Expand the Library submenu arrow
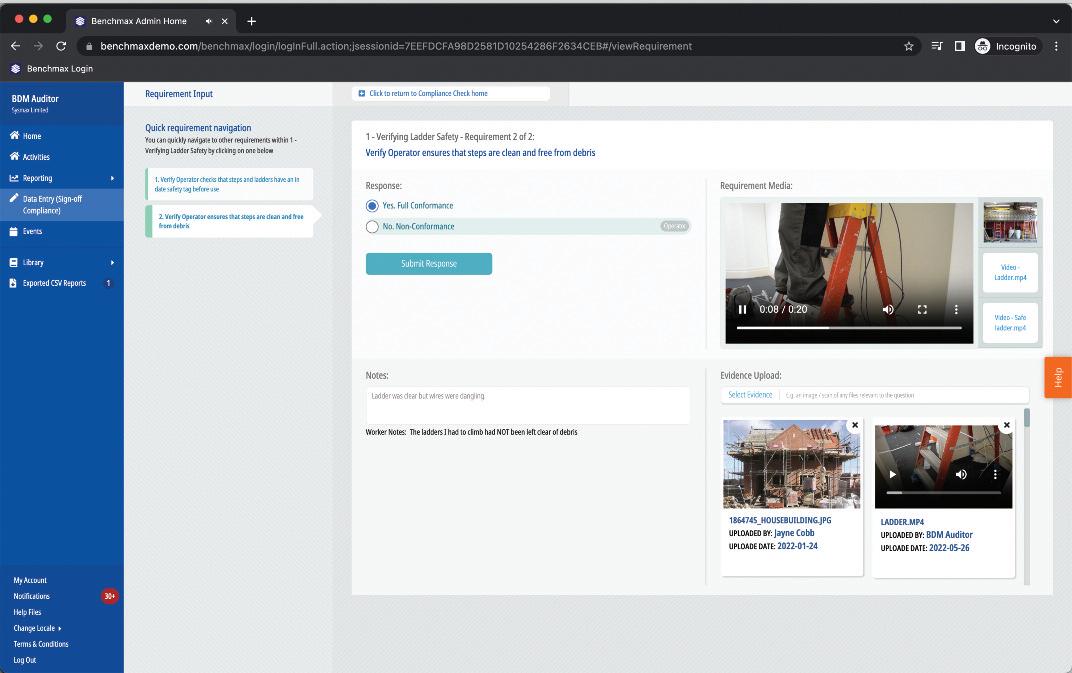This screenshot has width=1072, height=673. [x=112, y=263]
